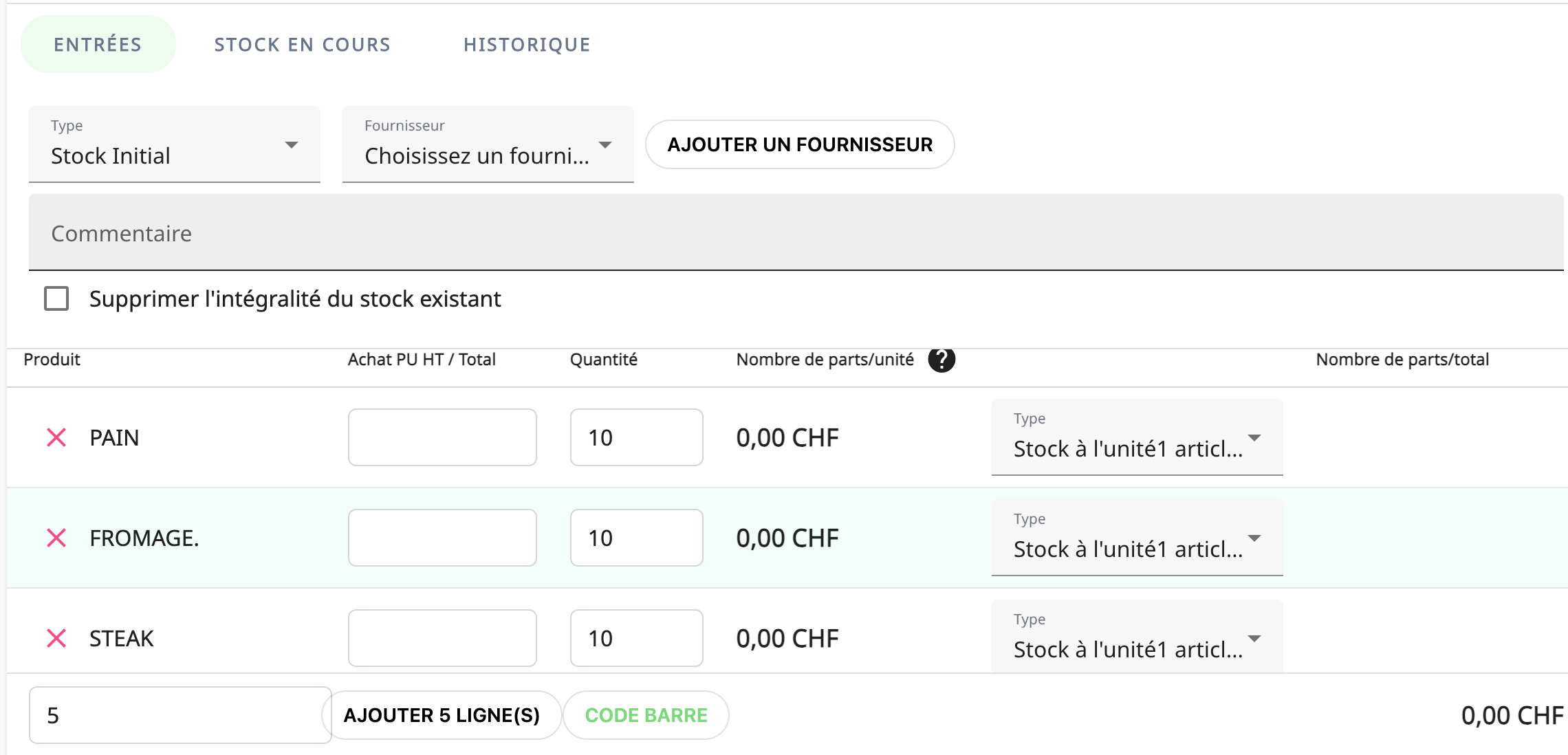Open the PAIN row stock Type dropdown

click(1137, 438)
